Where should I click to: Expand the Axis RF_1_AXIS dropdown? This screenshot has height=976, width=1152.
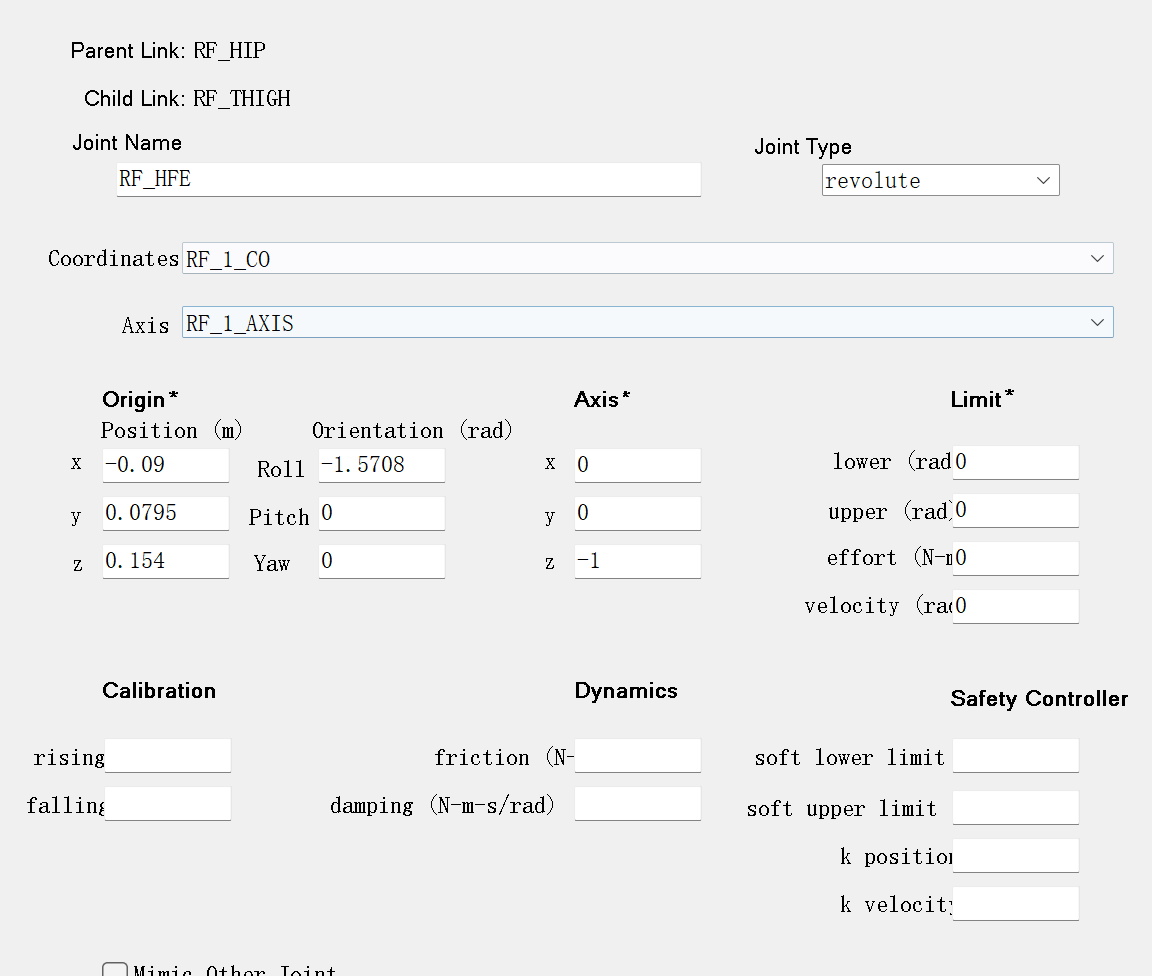coord(647,322)
